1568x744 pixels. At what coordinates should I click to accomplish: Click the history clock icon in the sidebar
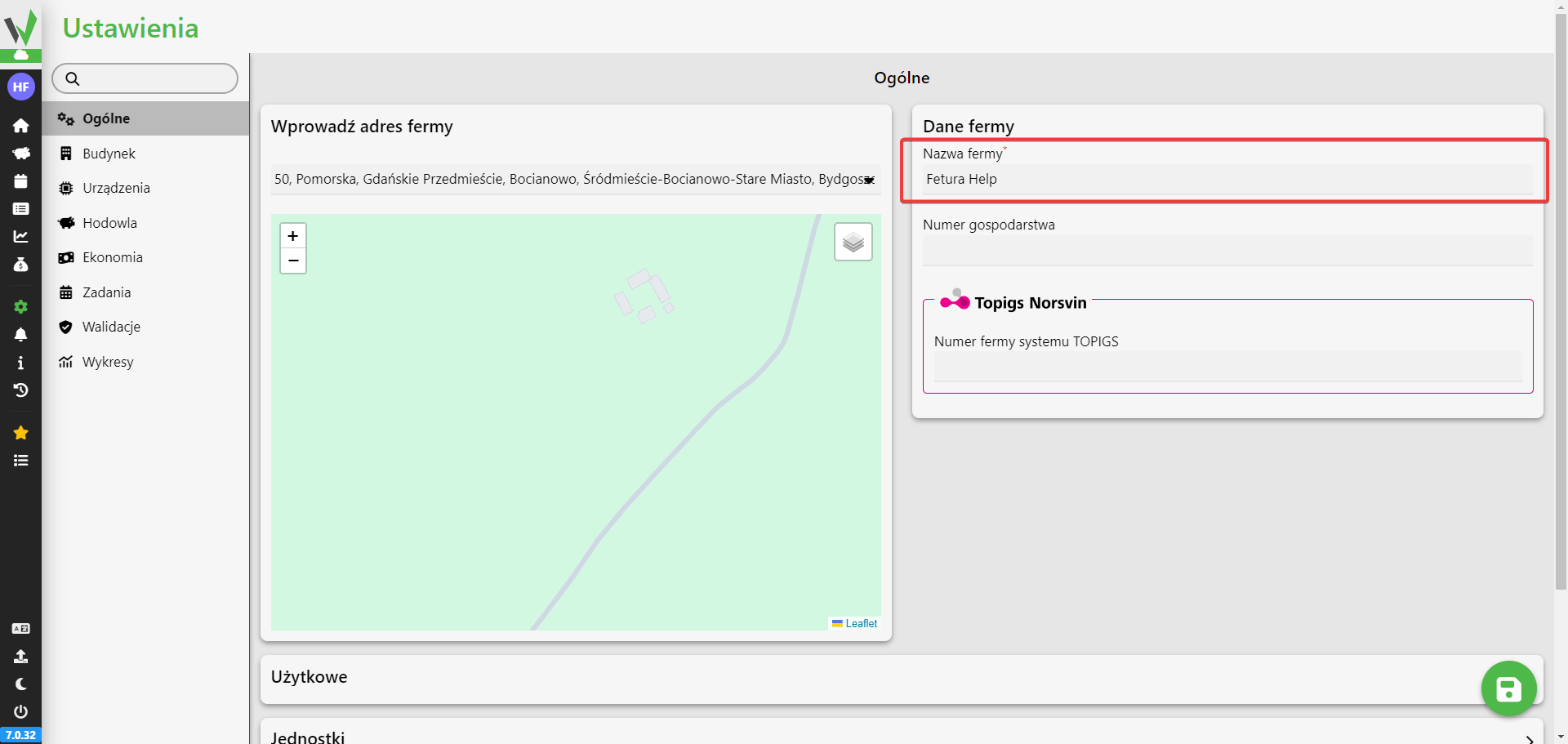(x=20, y=390)
